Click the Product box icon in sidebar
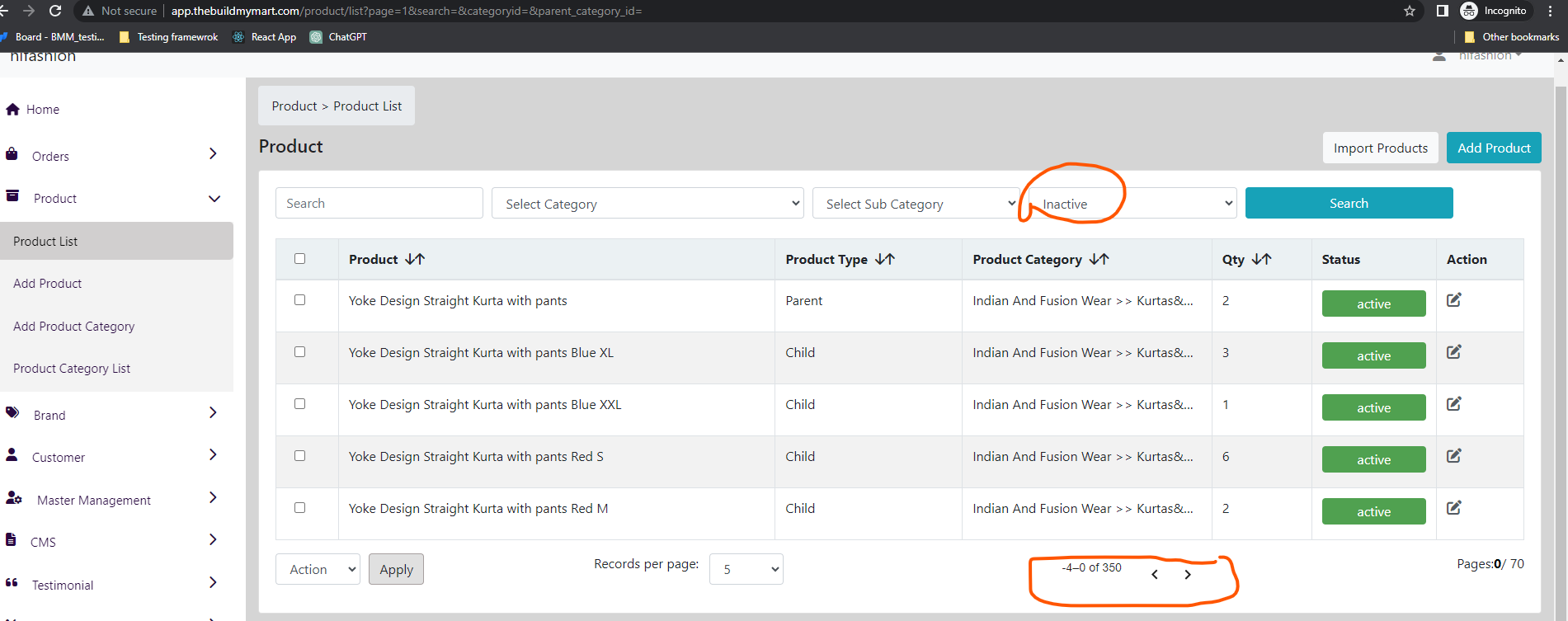 (x=12, y=196)
